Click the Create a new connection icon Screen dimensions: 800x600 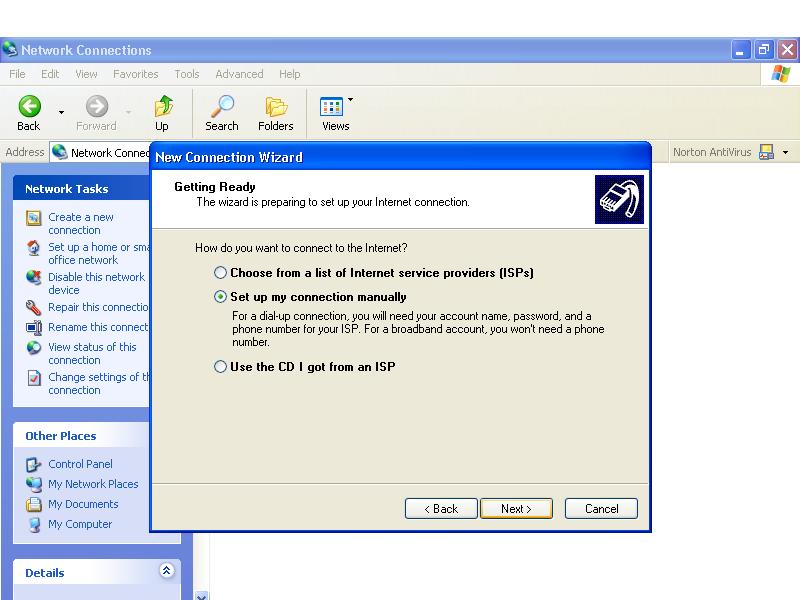[x=34, y=218]
